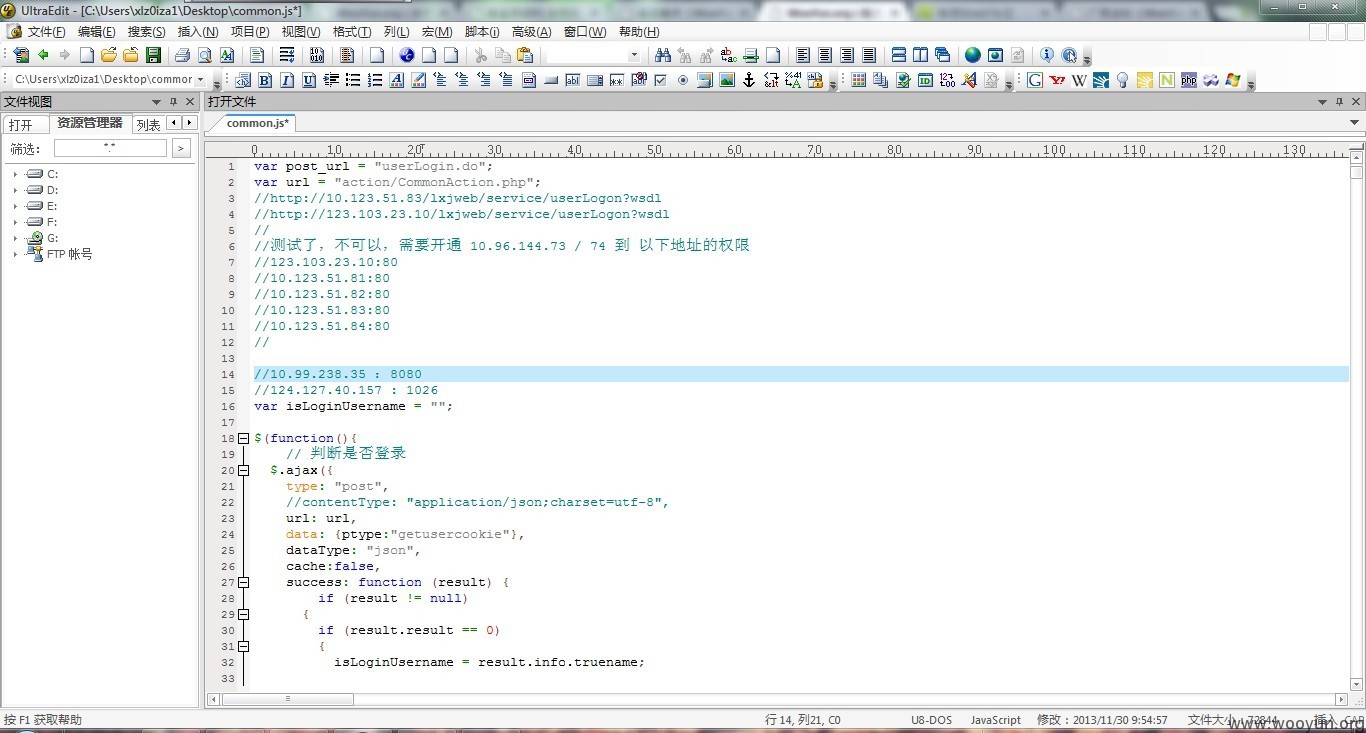Click the HTML anchor icon
1366x733 pixels.
click(x=749, y=80)
